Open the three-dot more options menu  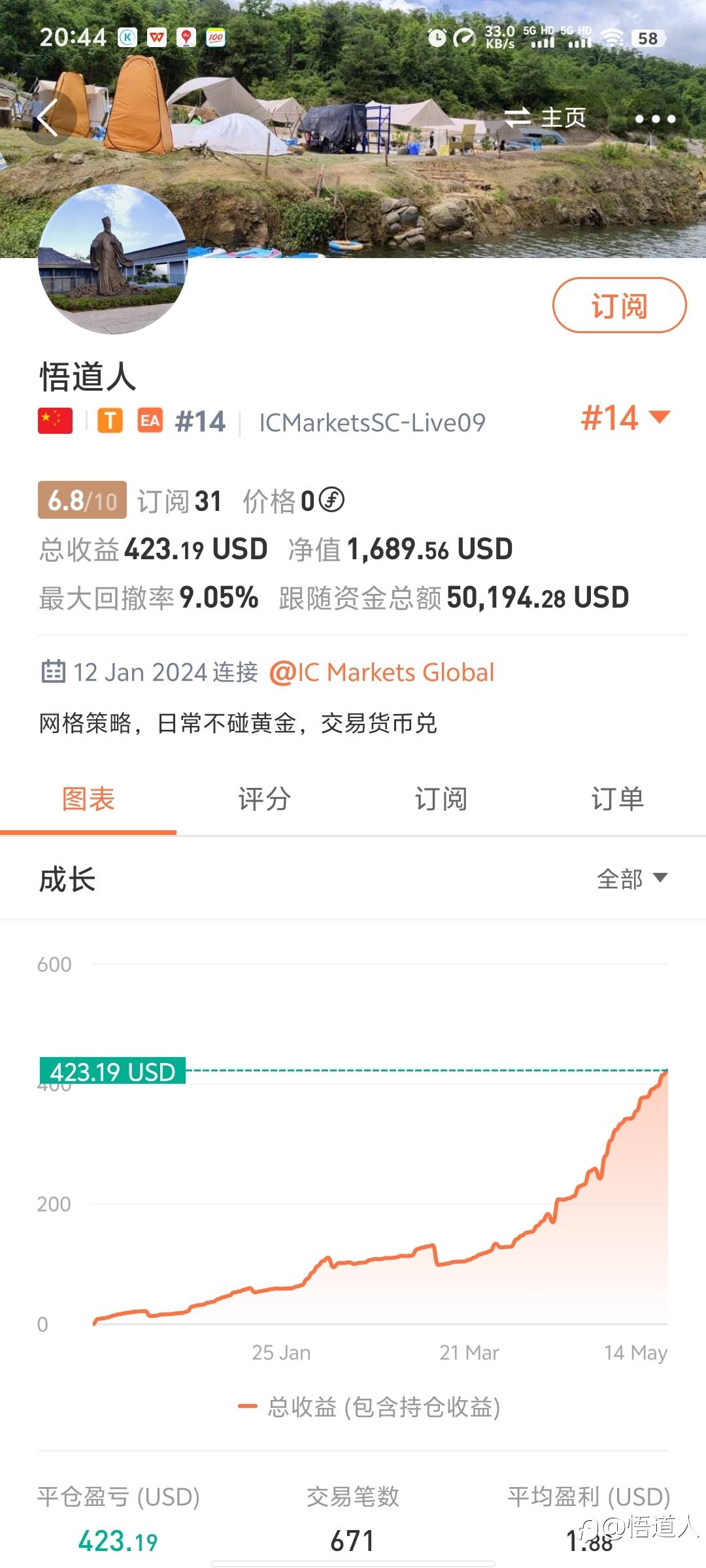[x=655, y=119]
